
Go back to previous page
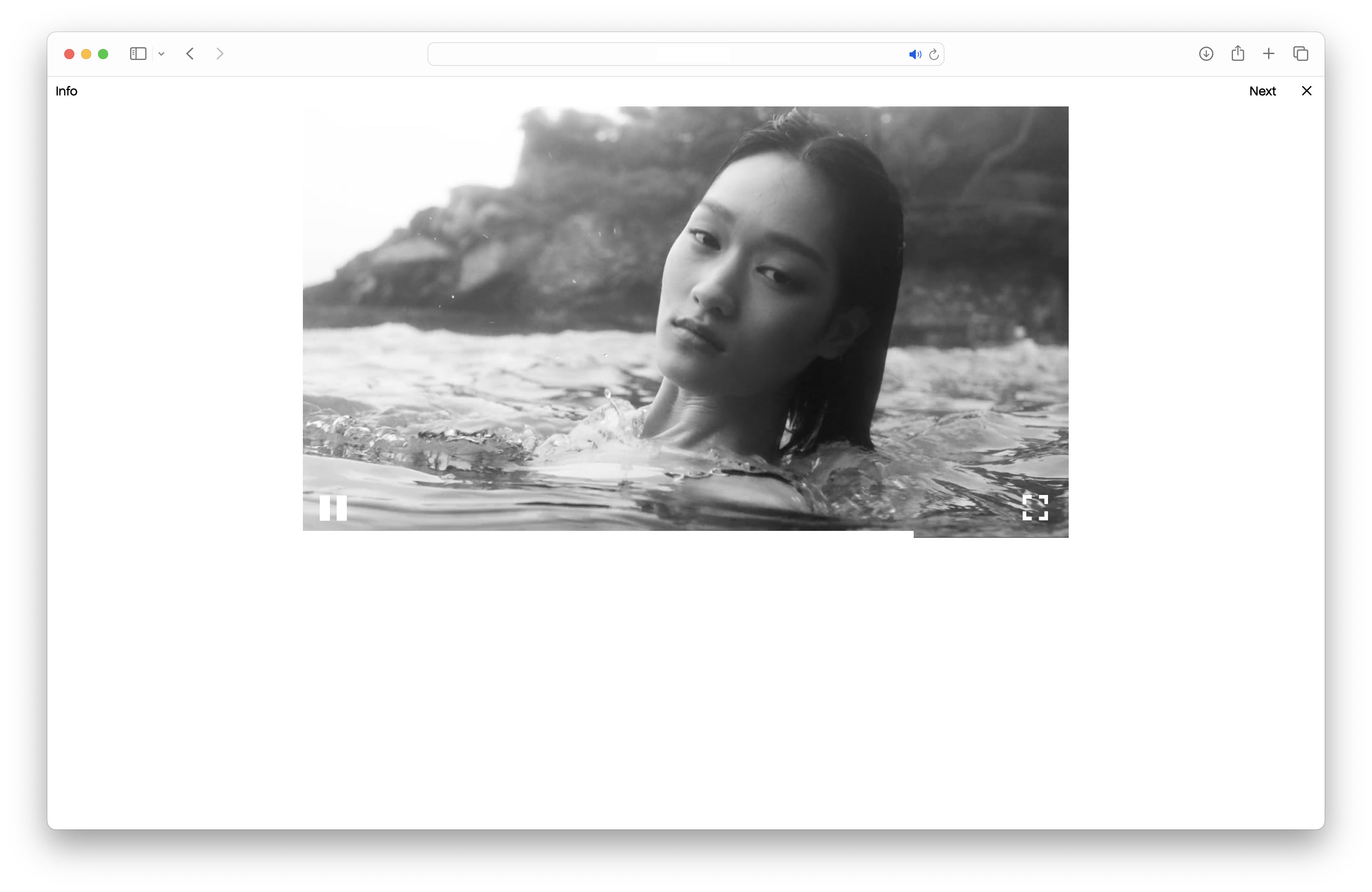pos(190,54)
